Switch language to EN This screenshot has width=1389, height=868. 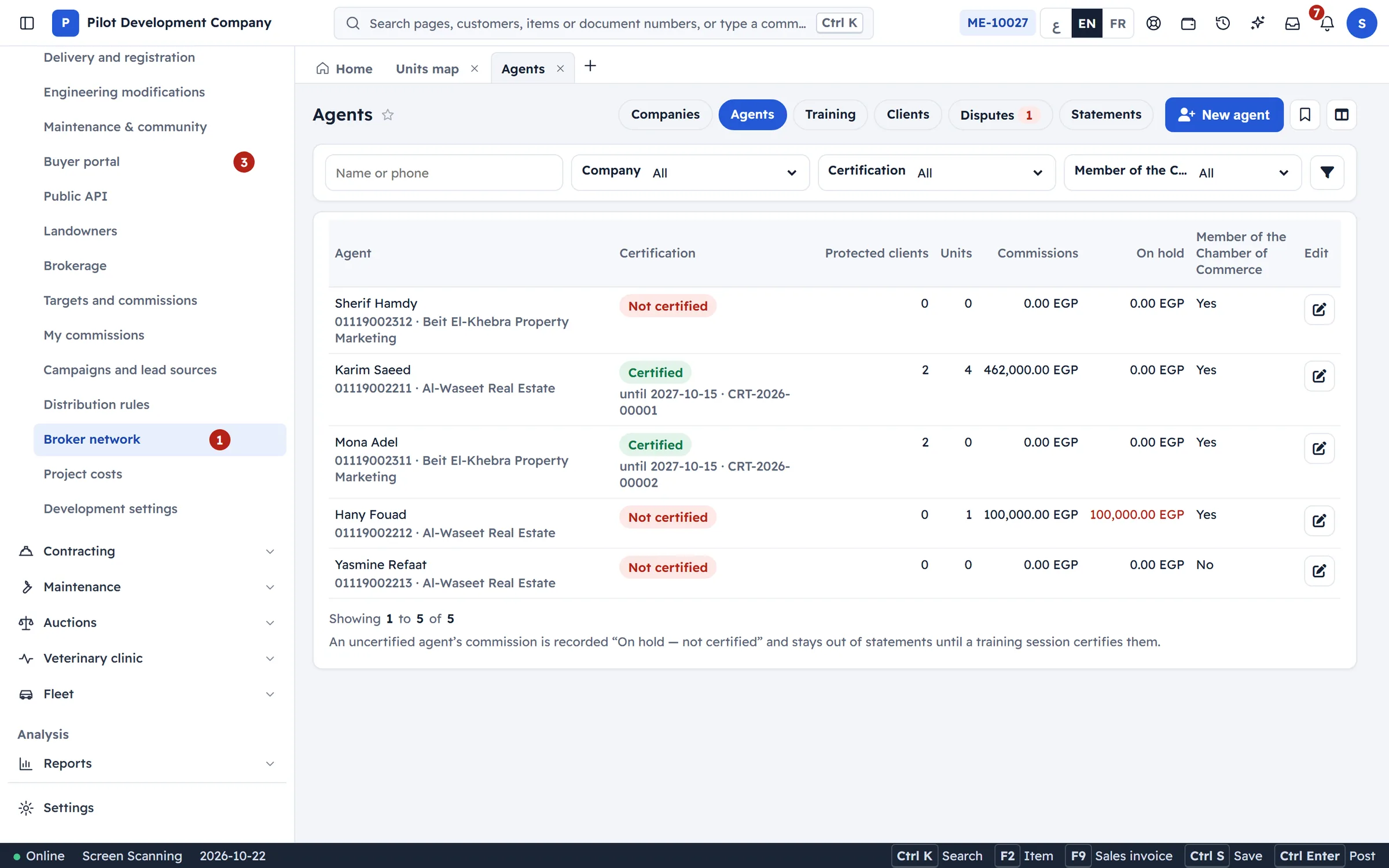click(x=1086, y=23)
